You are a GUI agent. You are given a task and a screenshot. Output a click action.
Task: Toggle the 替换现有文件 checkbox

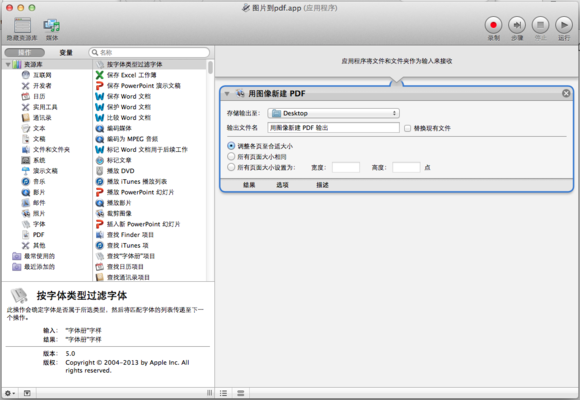click(x=408, y=128)
